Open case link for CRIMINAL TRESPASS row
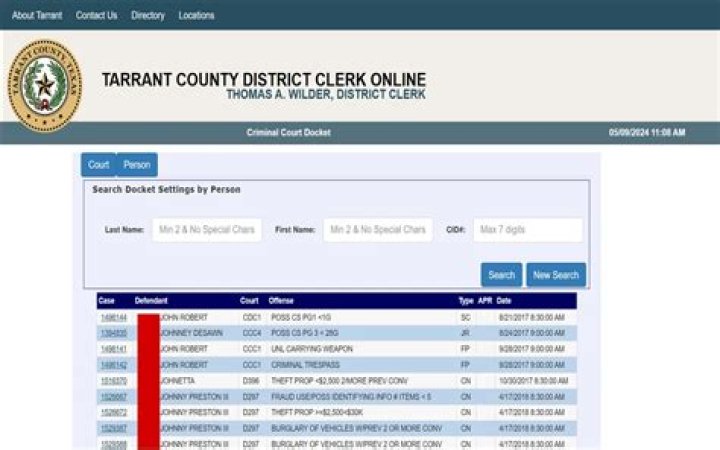The height and width of the screenshot is (450, 720). coord(114,365)
